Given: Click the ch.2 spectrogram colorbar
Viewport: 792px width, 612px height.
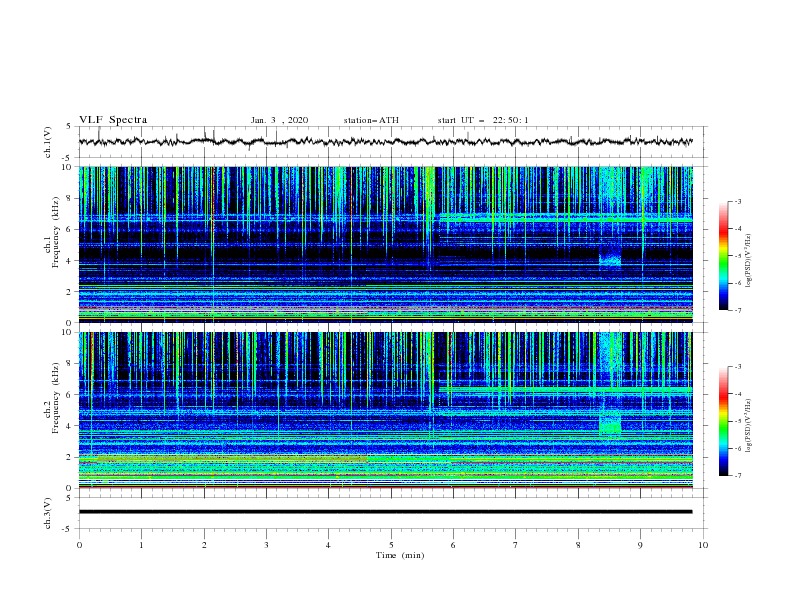Looking at the screenshot, I should coord(723,421).
